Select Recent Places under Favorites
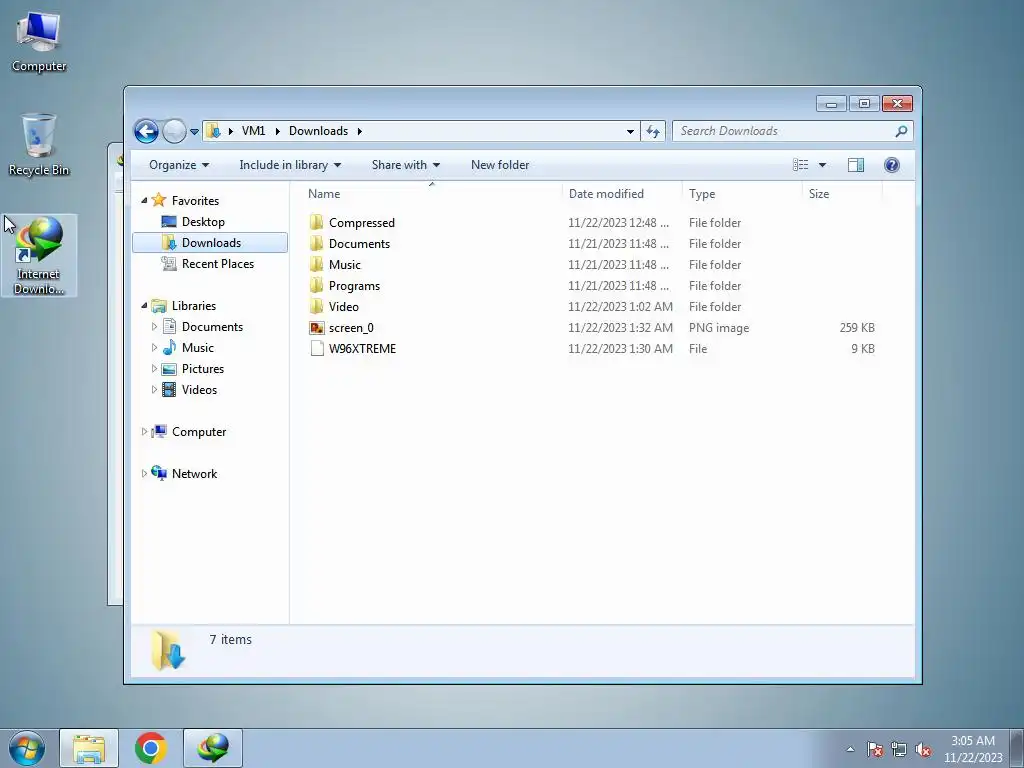This screenshot has width=1024, height=768. tap(217, 264)
